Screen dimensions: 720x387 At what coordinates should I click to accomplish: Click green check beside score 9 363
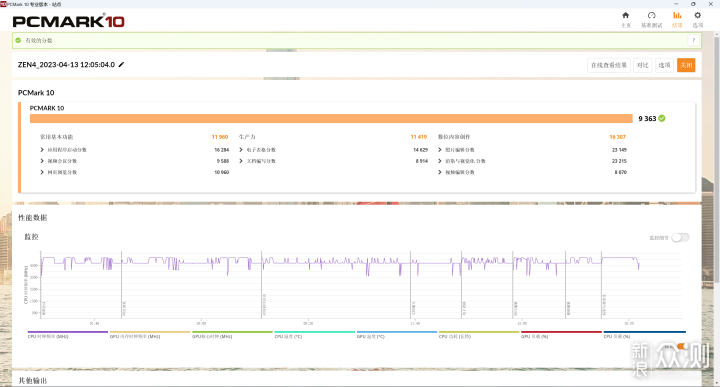point(662,118)
